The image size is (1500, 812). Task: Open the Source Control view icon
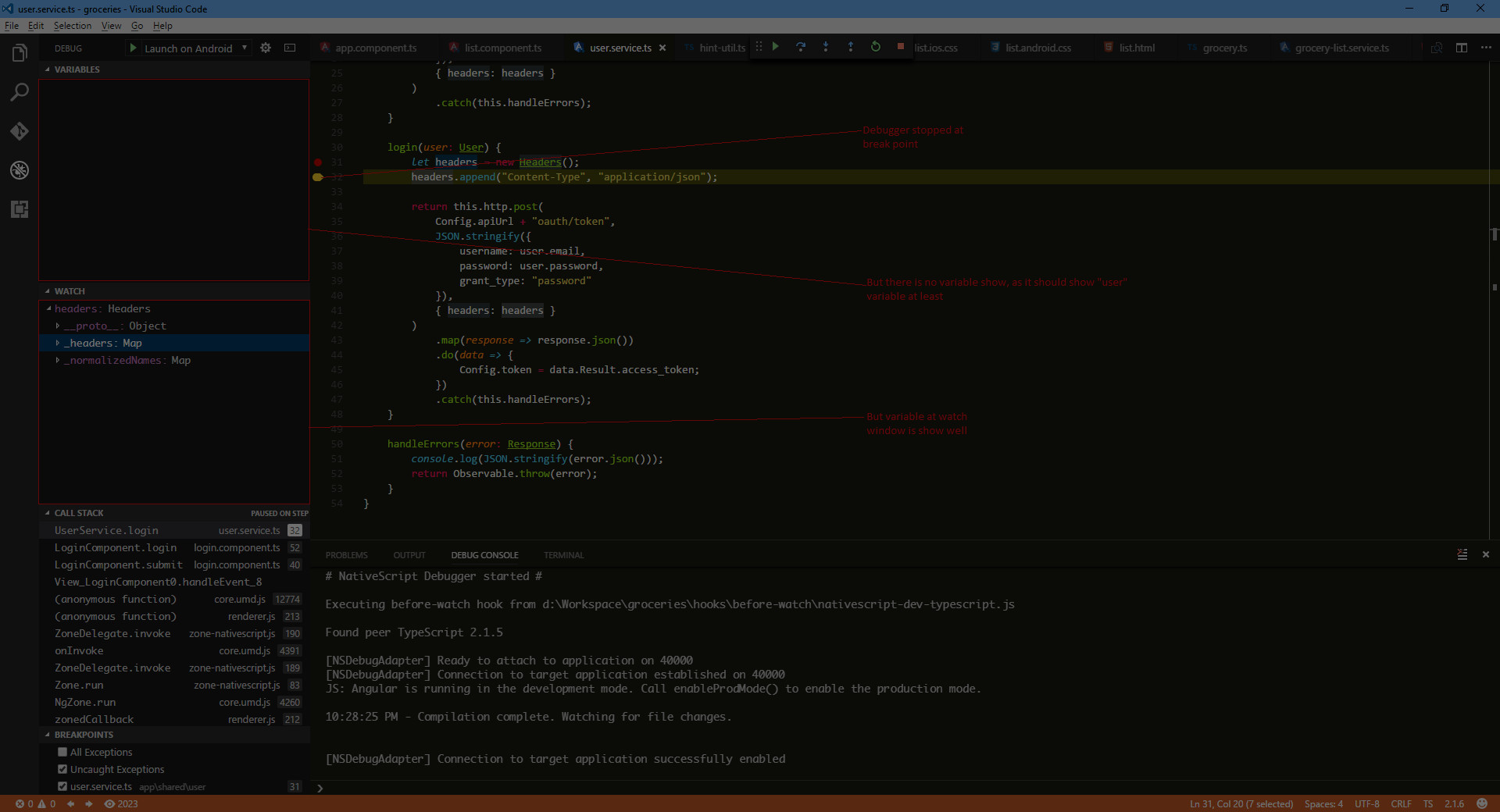click(x=20, y=131)
